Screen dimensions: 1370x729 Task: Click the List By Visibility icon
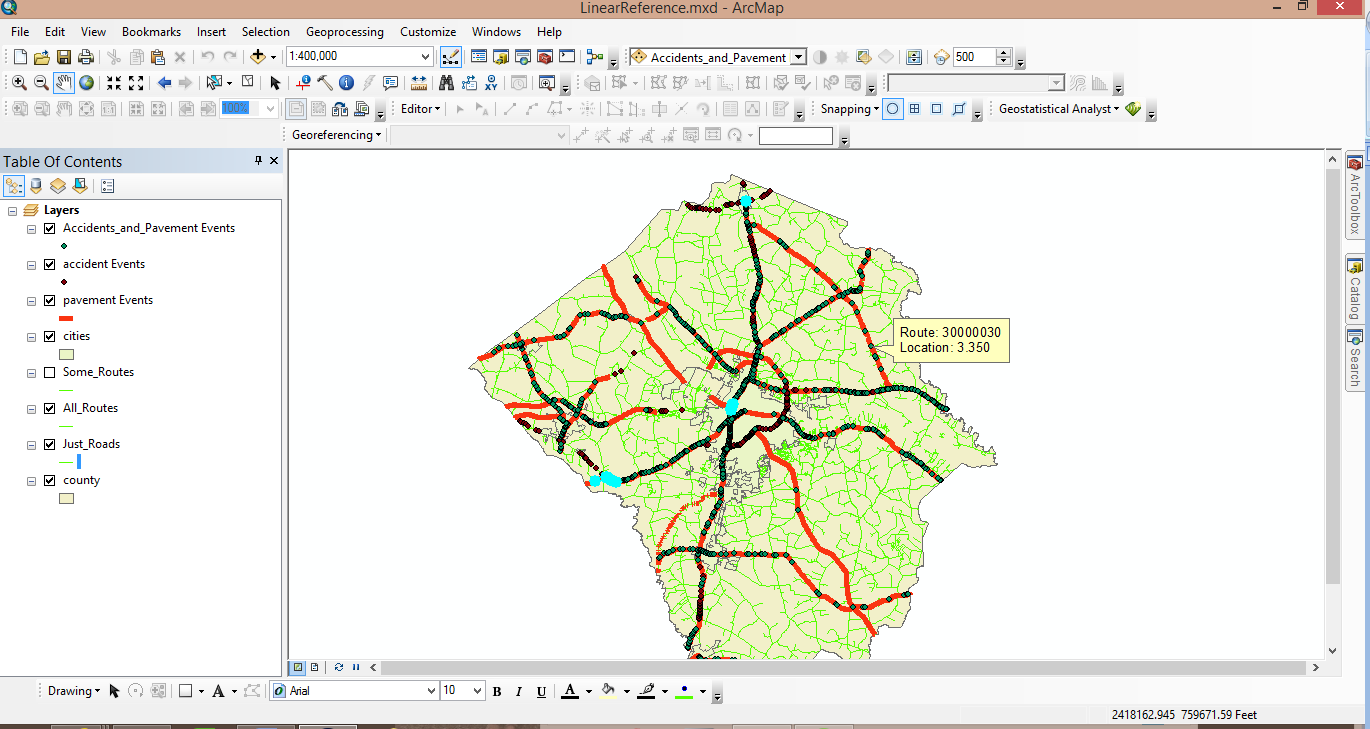pyautogui.click(x=58, y=186)
